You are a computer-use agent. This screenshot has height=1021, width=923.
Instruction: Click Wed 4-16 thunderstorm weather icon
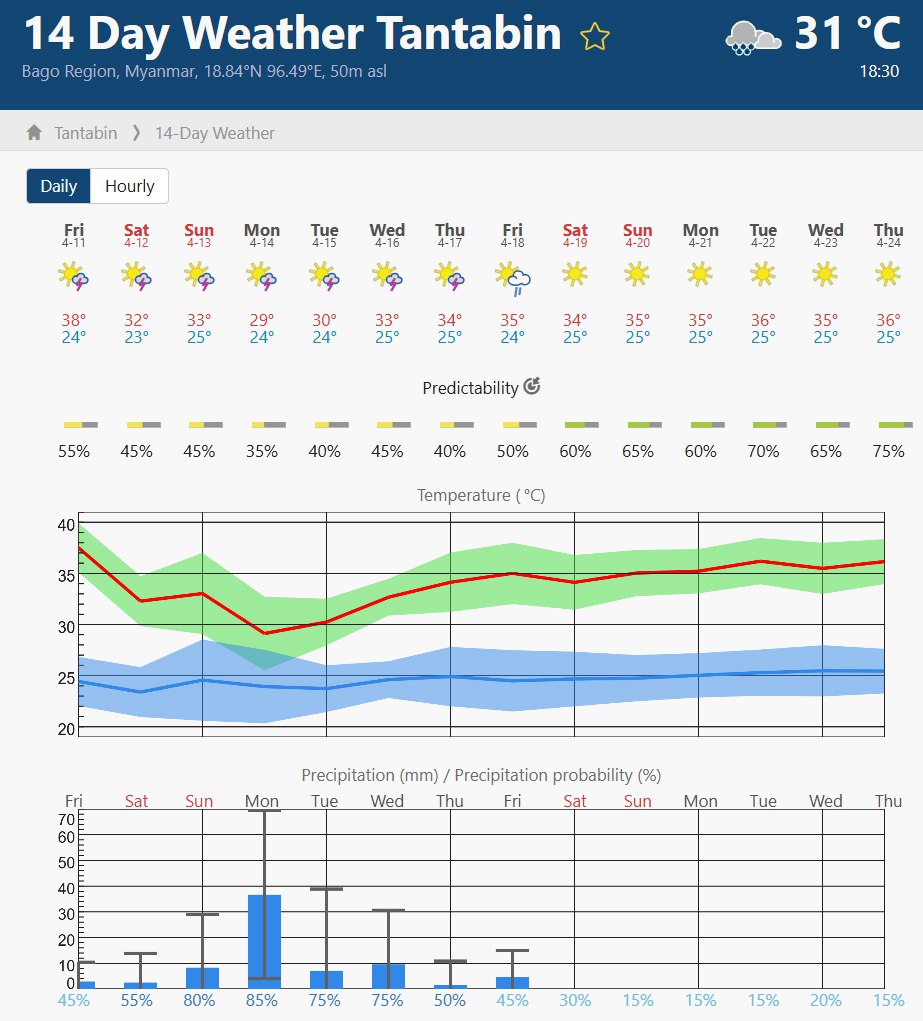tap(387, 276)
